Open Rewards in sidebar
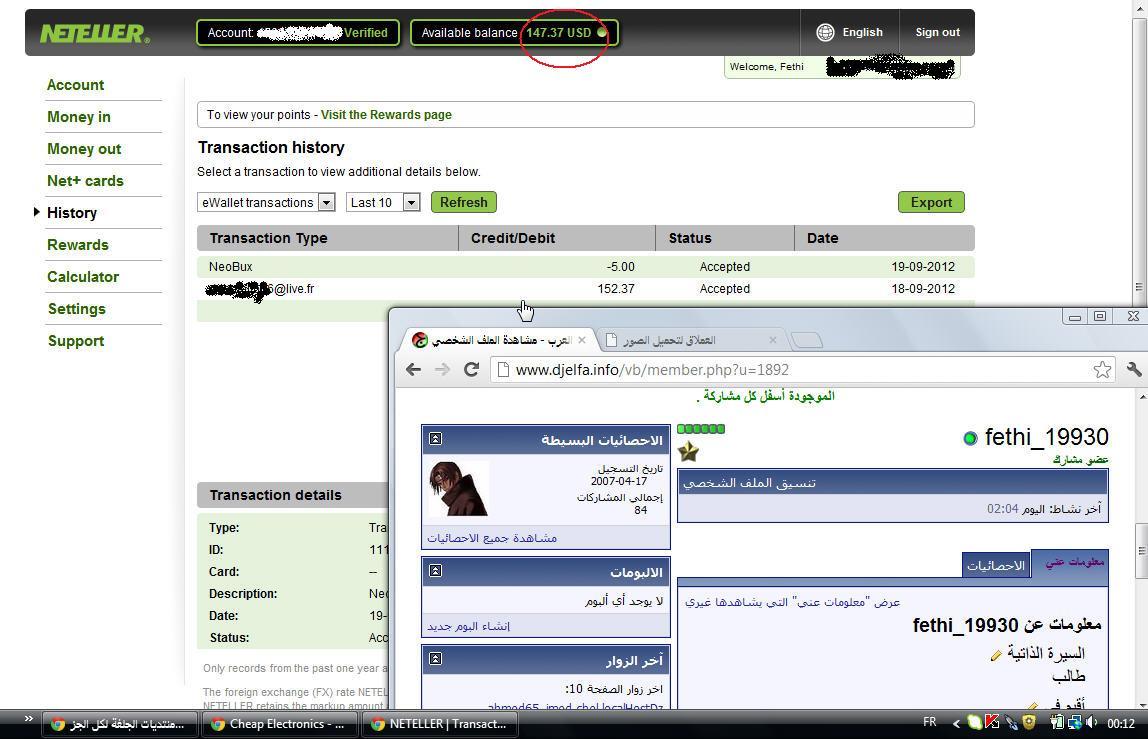The image size is (1148, 739). tap(78, 245)
